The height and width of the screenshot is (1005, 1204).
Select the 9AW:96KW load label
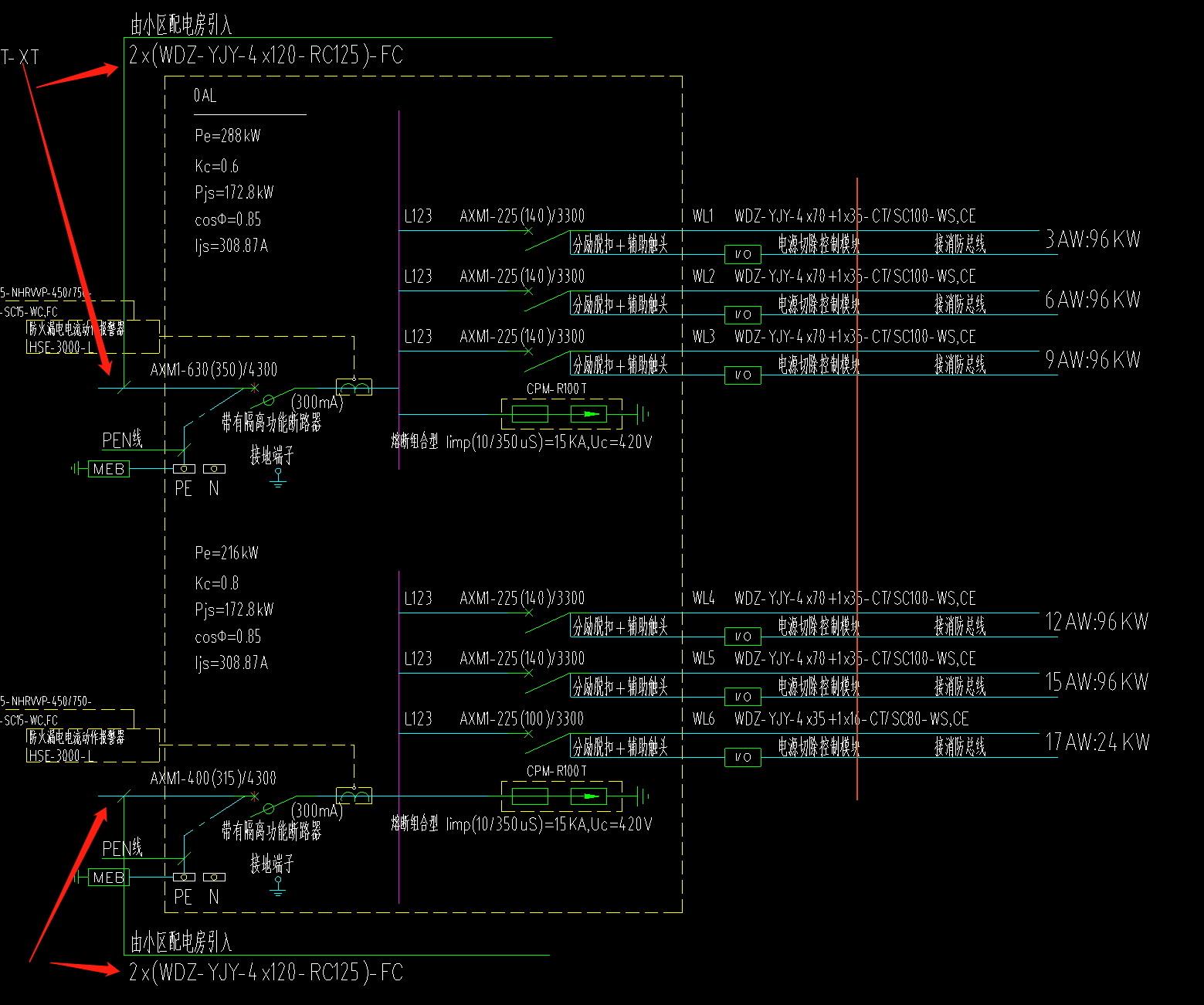click(1094, 360)
